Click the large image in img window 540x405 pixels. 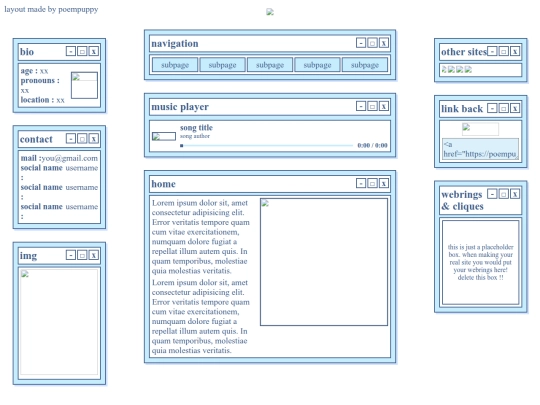[x=59, y=322]
